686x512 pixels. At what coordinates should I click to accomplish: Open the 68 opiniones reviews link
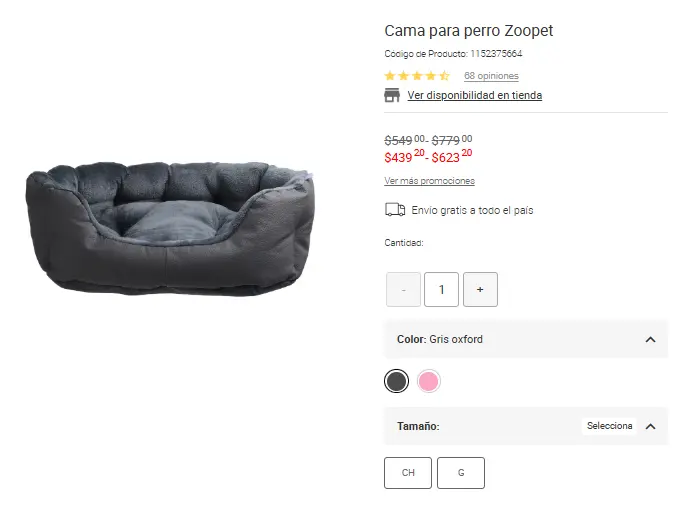pos(491,76)
